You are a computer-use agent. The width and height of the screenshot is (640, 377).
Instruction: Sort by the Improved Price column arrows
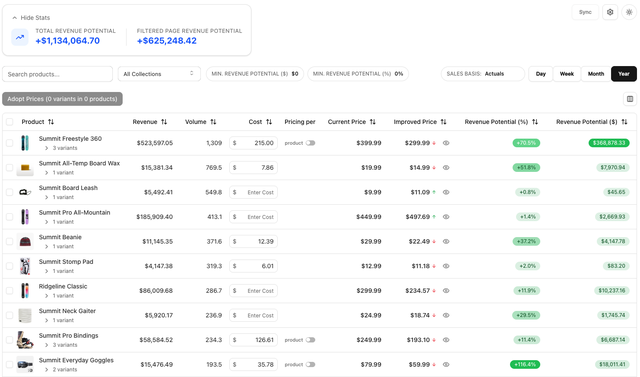(444, 122)
